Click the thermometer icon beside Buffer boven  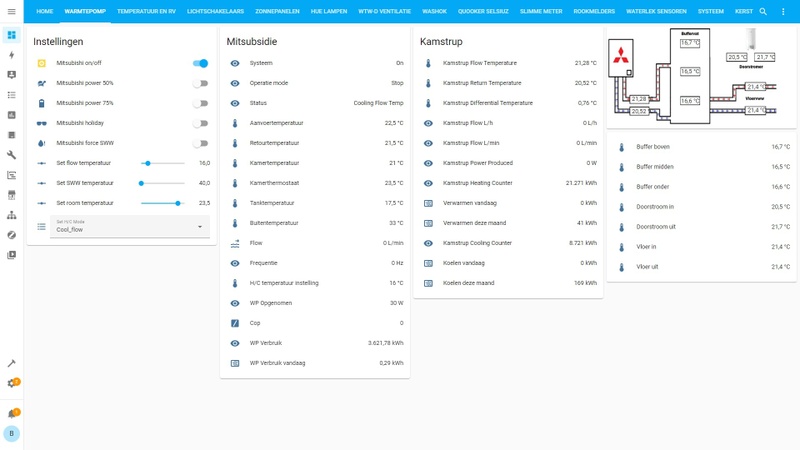pos(621,147)
